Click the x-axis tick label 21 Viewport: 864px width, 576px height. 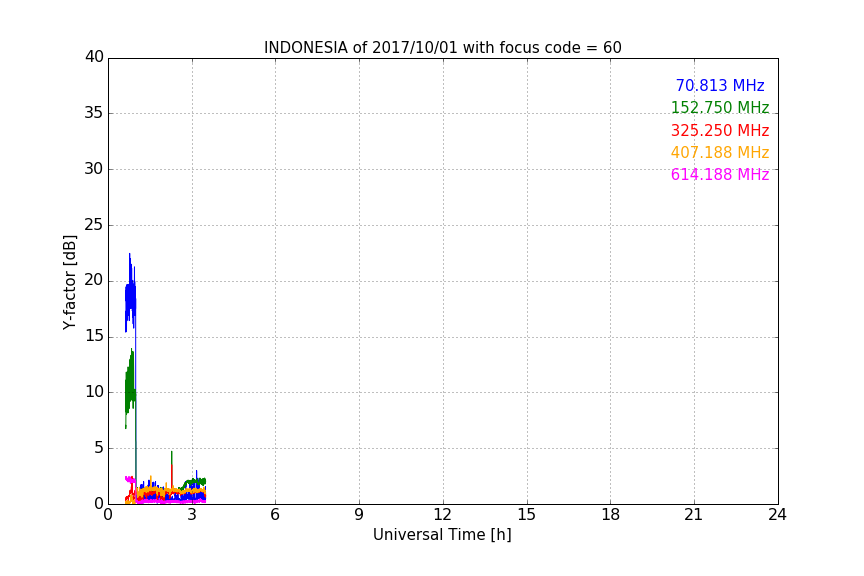point(694,515)
